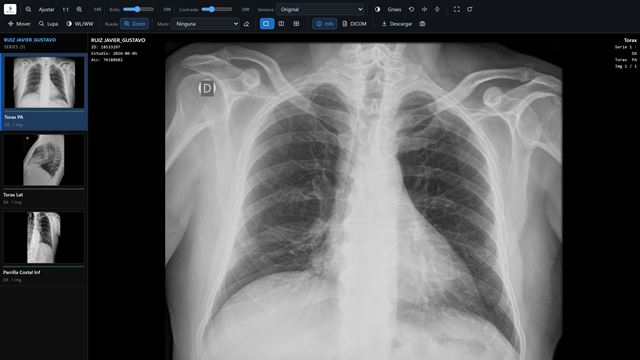Open the Ventana preset dropdown showing Original
The image size is (640, 360).
coord(320,9)
